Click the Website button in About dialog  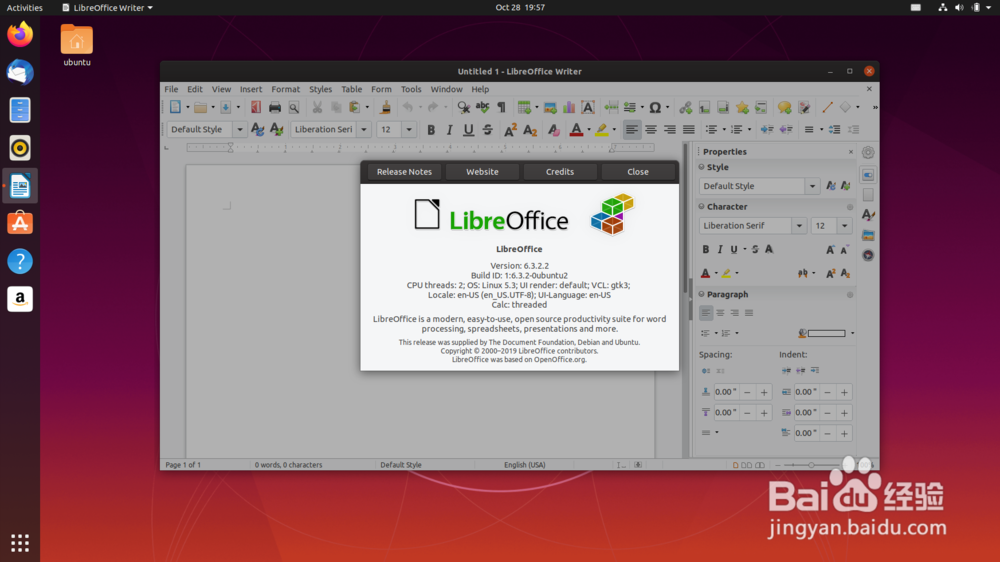482,172
